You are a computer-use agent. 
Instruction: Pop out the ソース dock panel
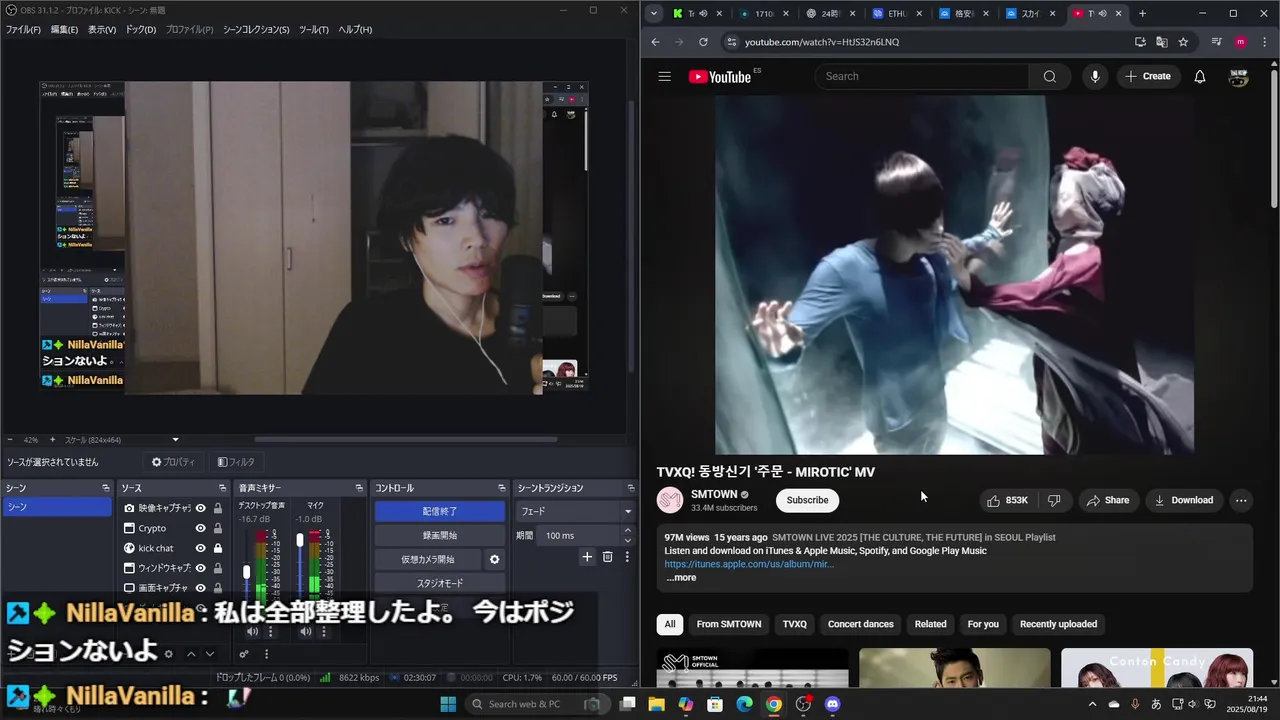(x=222, y=488)
